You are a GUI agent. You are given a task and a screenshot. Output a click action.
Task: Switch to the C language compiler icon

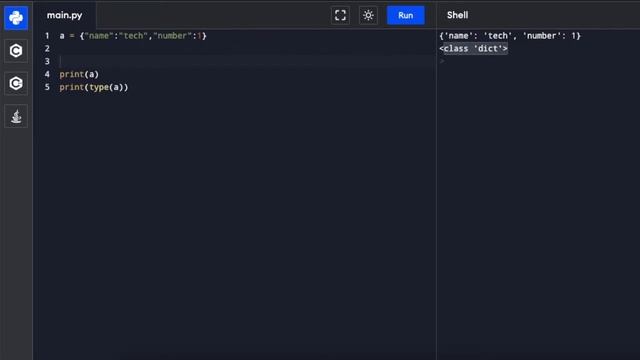pyautogui.click(x=16, y=51)
